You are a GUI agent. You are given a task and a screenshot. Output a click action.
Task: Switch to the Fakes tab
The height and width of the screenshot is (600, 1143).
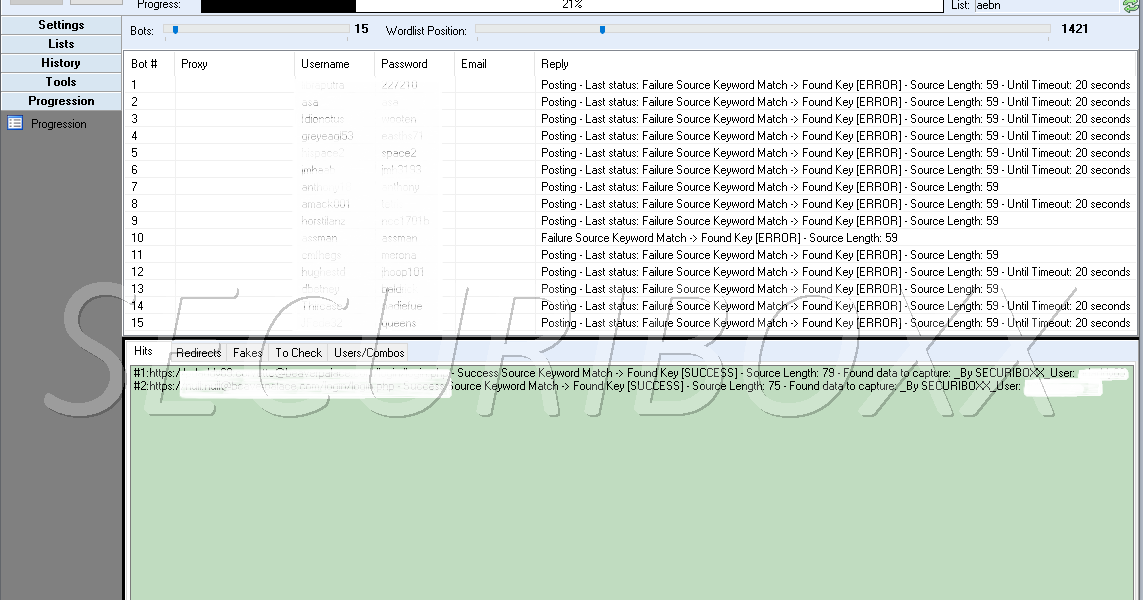[x=247, y=353]
